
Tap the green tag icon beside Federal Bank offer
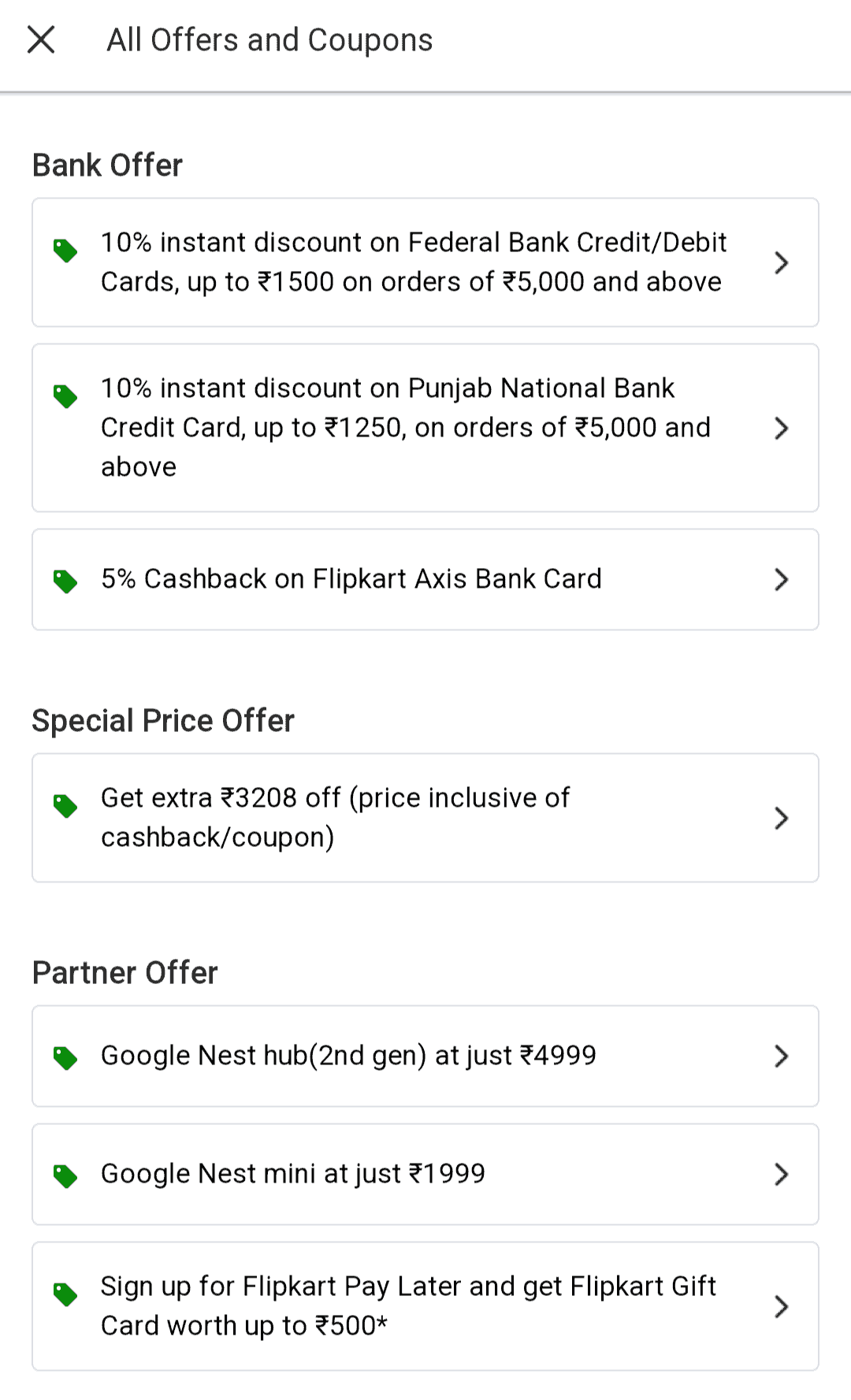coord(65,251)
